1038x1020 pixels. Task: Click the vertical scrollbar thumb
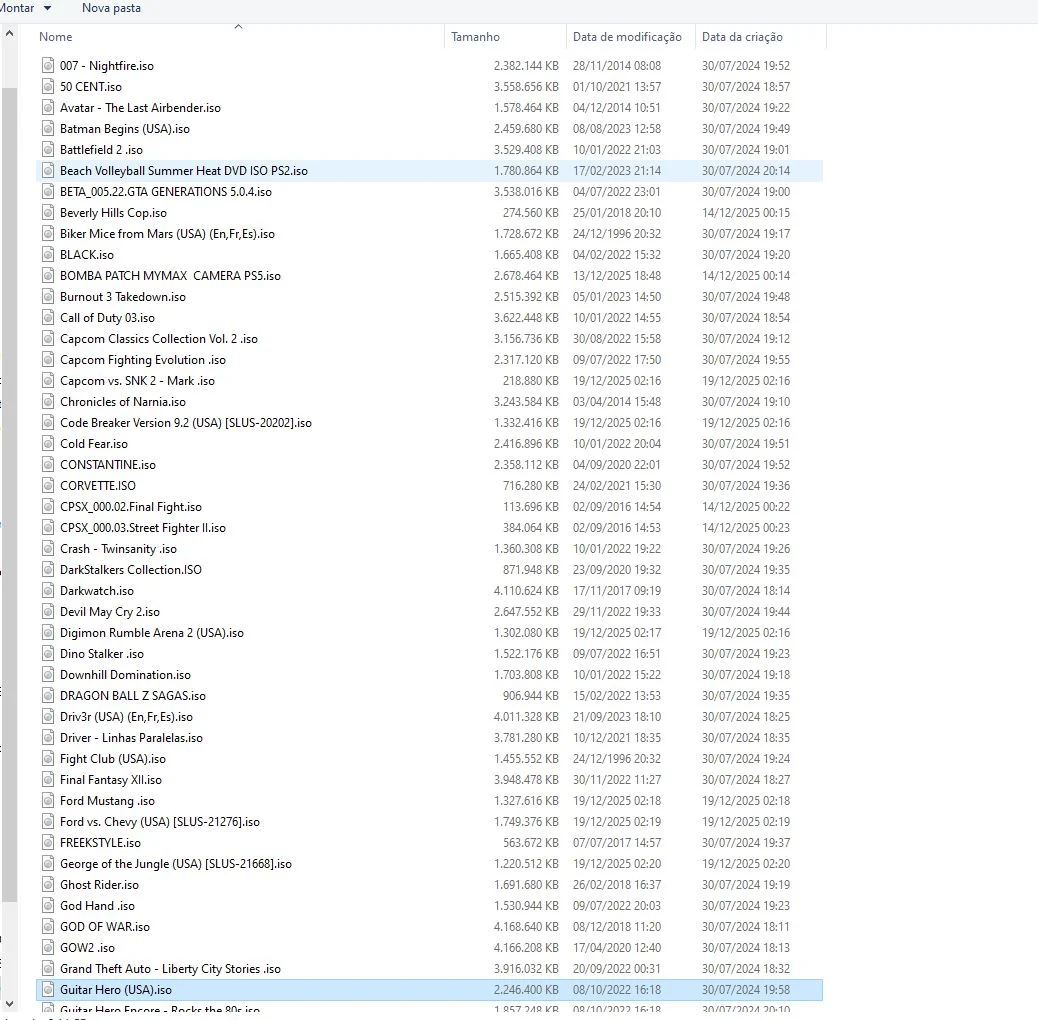pyautogui.click(x=9, y=494)
